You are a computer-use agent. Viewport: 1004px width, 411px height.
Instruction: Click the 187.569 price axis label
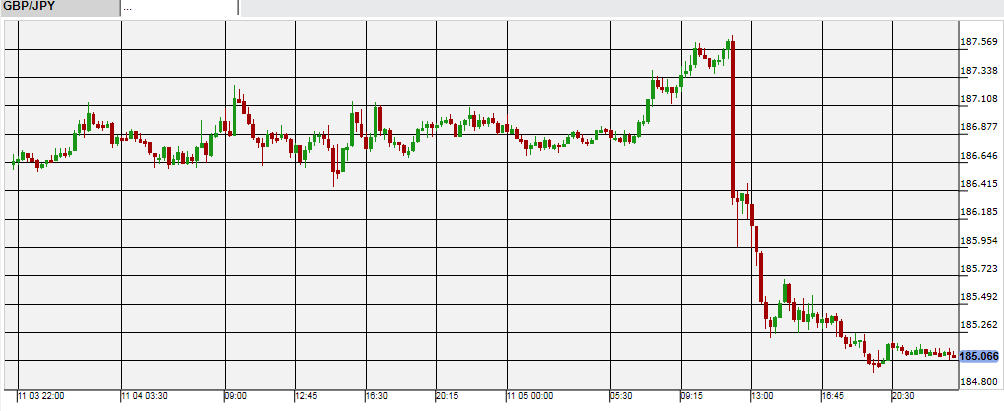(979, 42)
